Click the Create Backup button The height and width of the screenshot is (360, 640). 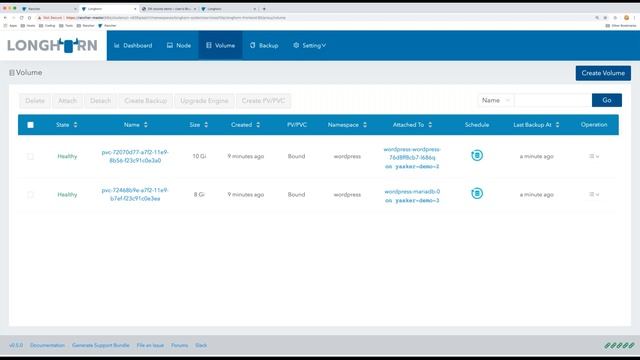pyautogui.click(x=145, y=100)
